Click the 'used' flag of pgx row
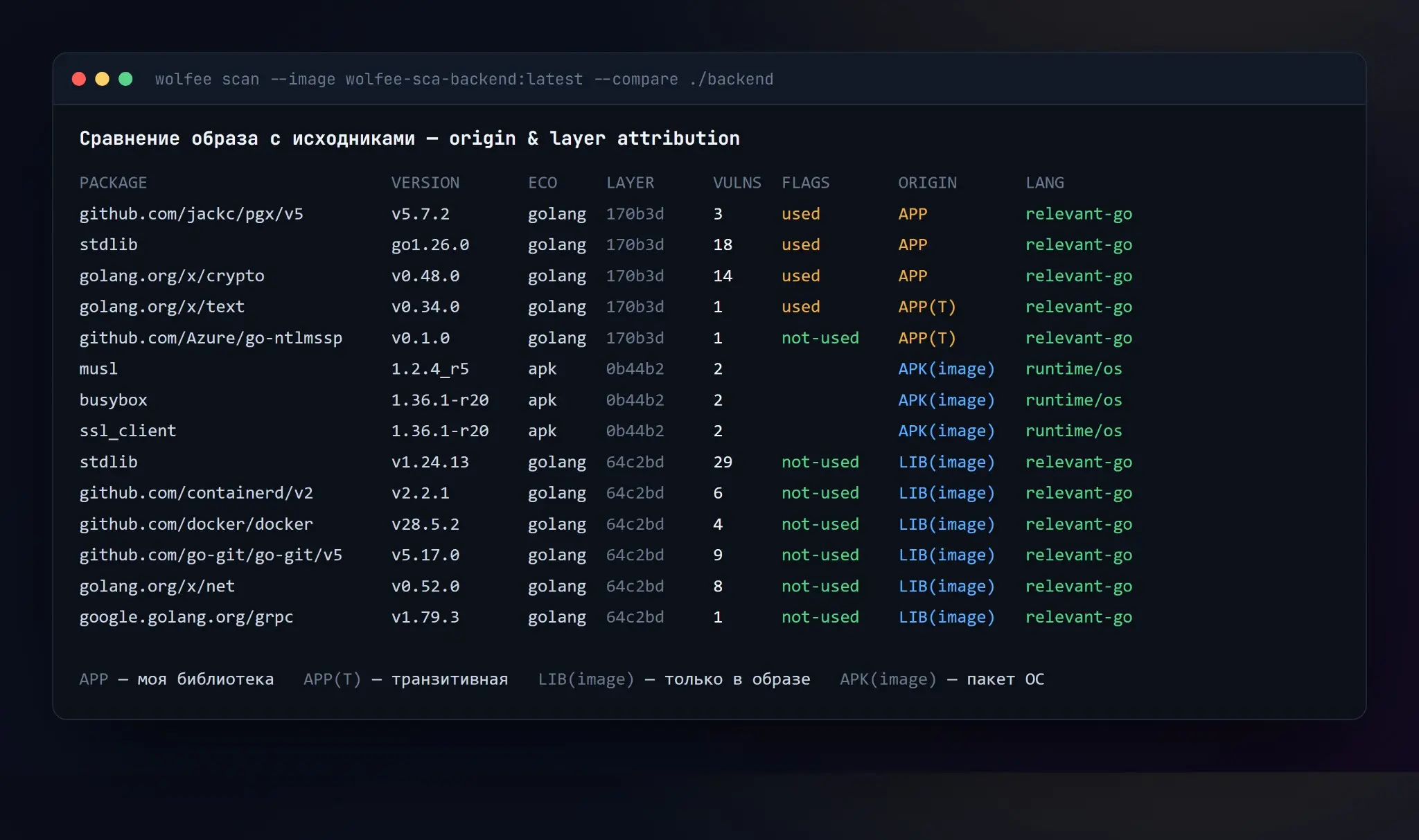 (x=800, y=214)
